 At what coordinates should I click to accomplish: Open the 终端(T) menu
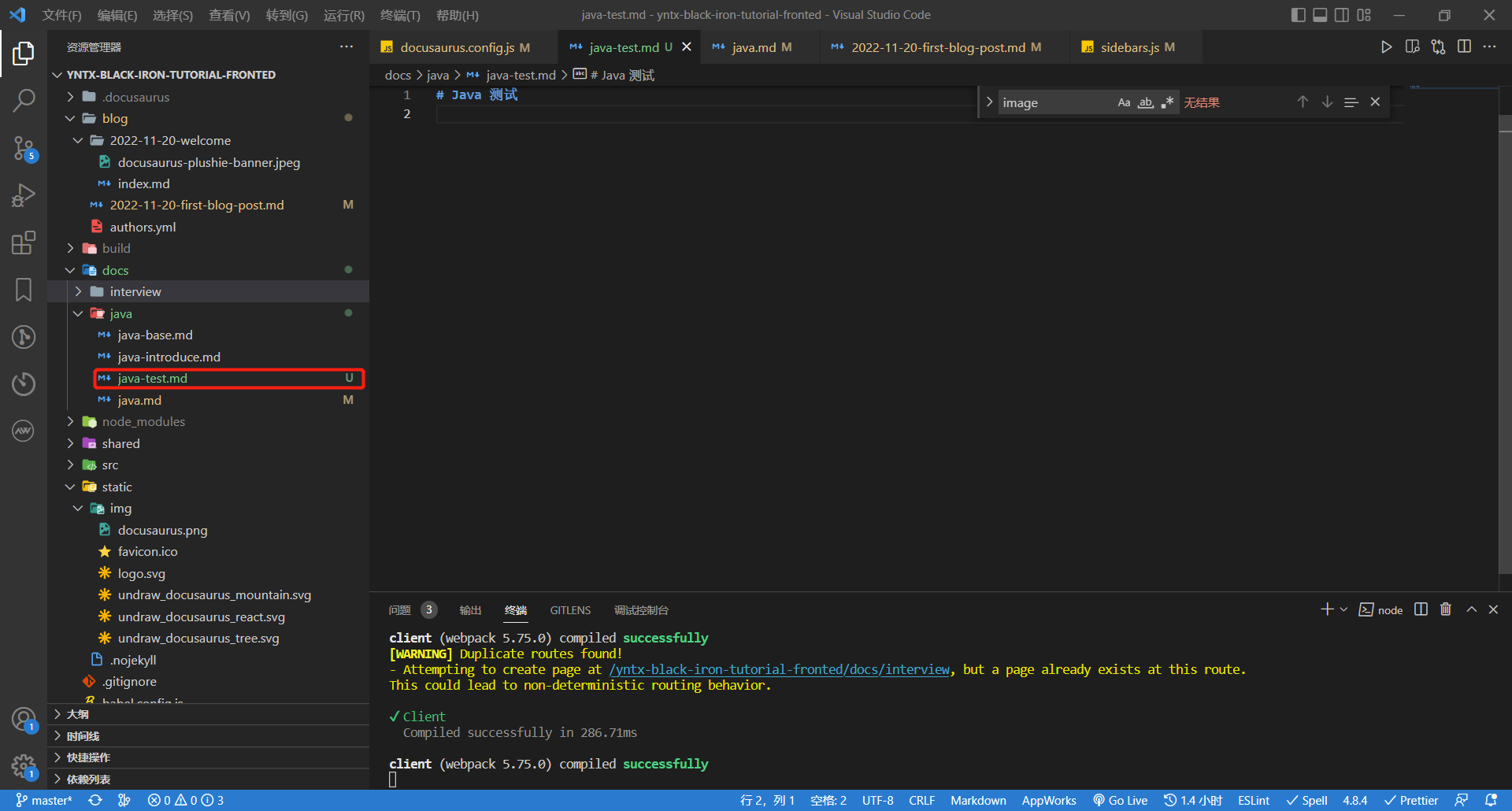point(400,15)
